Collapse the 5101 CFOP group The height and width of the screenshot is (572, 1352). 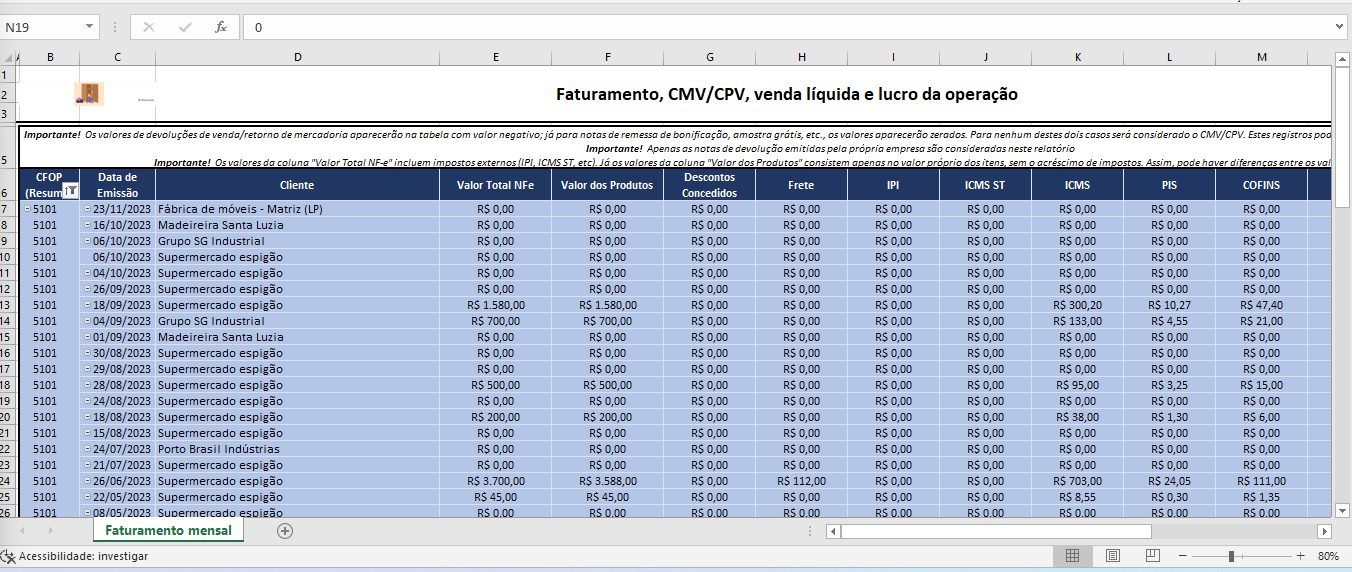(27, 209)
